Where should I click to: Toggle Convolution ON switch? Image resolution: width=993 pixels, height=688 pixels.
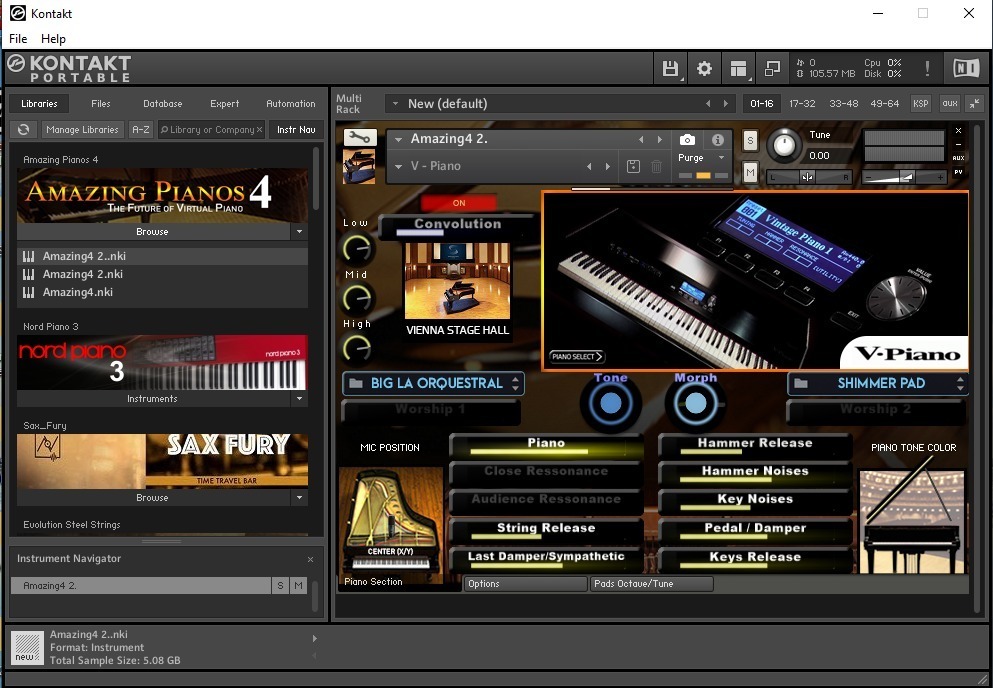coord(459,203)
